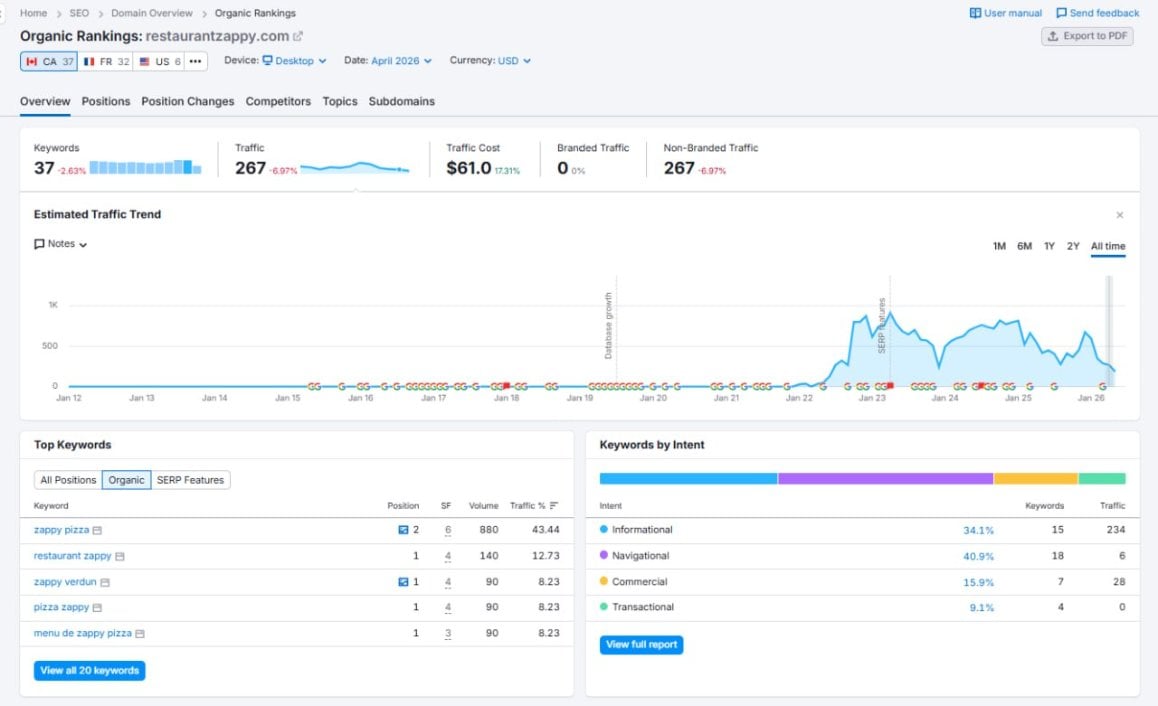Click Domain Overview in the breadcrumb
Viewport: 1158px width, 706px height.
pyautogui.click(x=151, y=13)
